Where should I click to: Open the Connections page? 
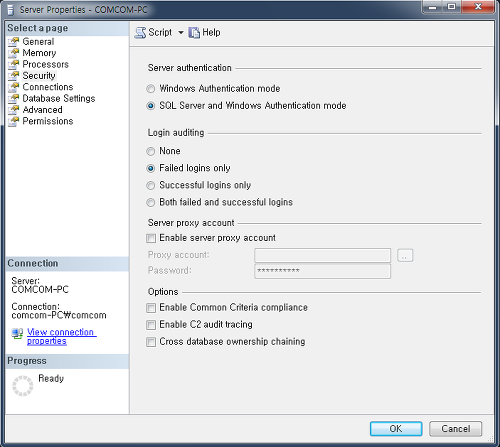(48, 87)
